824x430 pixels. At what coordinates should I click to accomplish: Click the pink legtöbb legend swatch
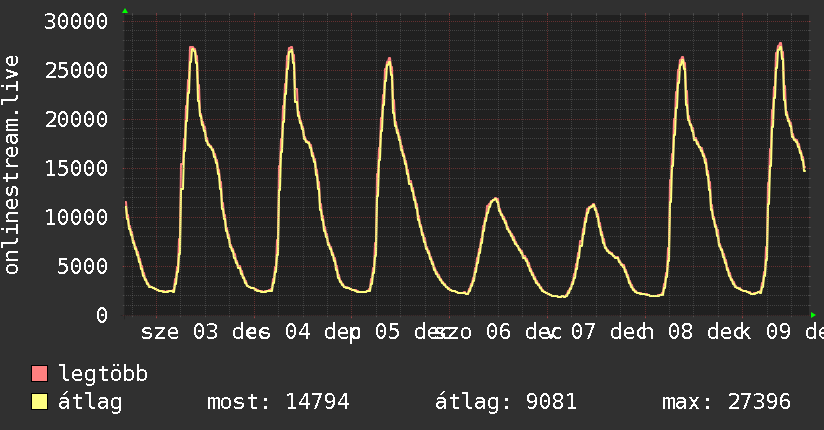(39, 374)
